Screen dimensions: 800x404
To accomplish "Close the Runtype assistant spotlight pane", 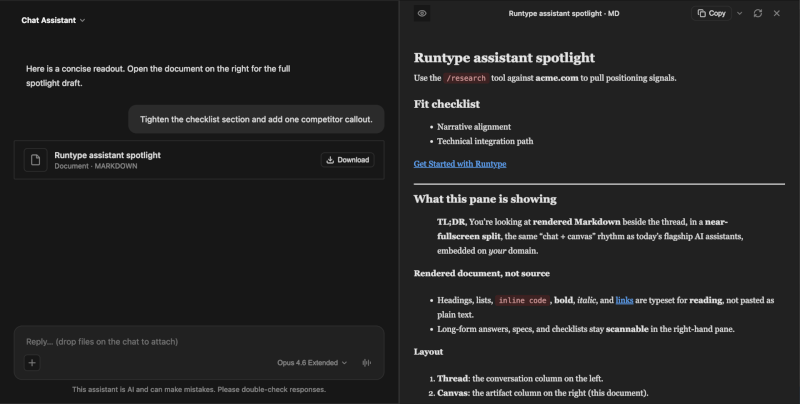I will click(x=777, y=13).
